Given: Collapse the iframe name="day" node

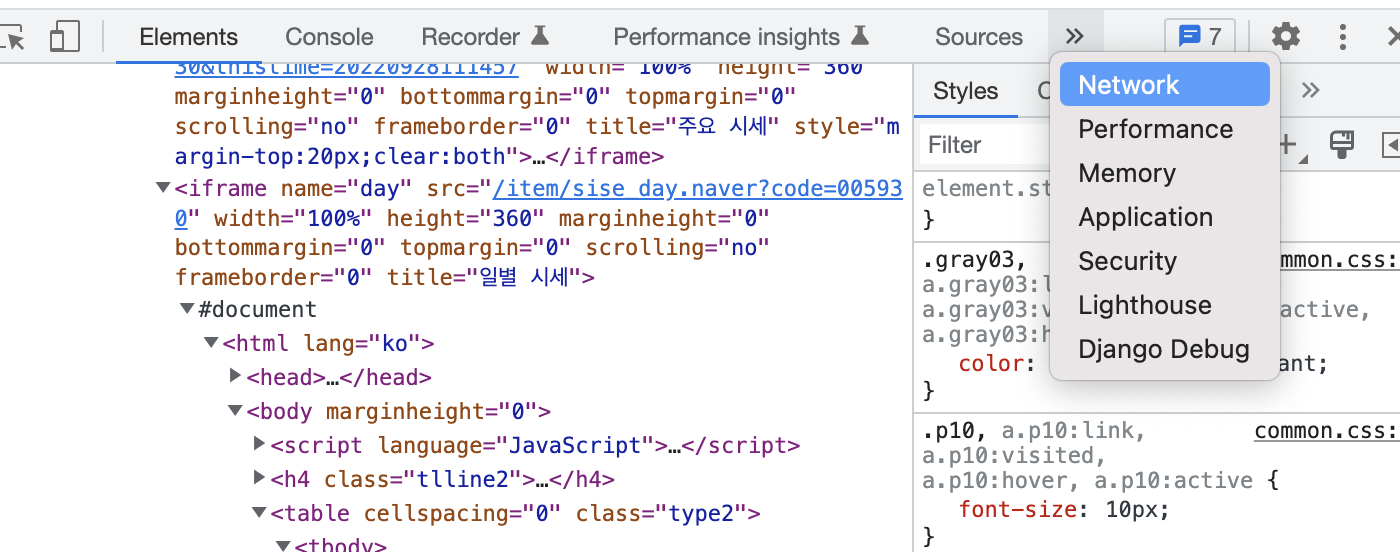Looking at the screenshot, I should (x=163, y=188).
